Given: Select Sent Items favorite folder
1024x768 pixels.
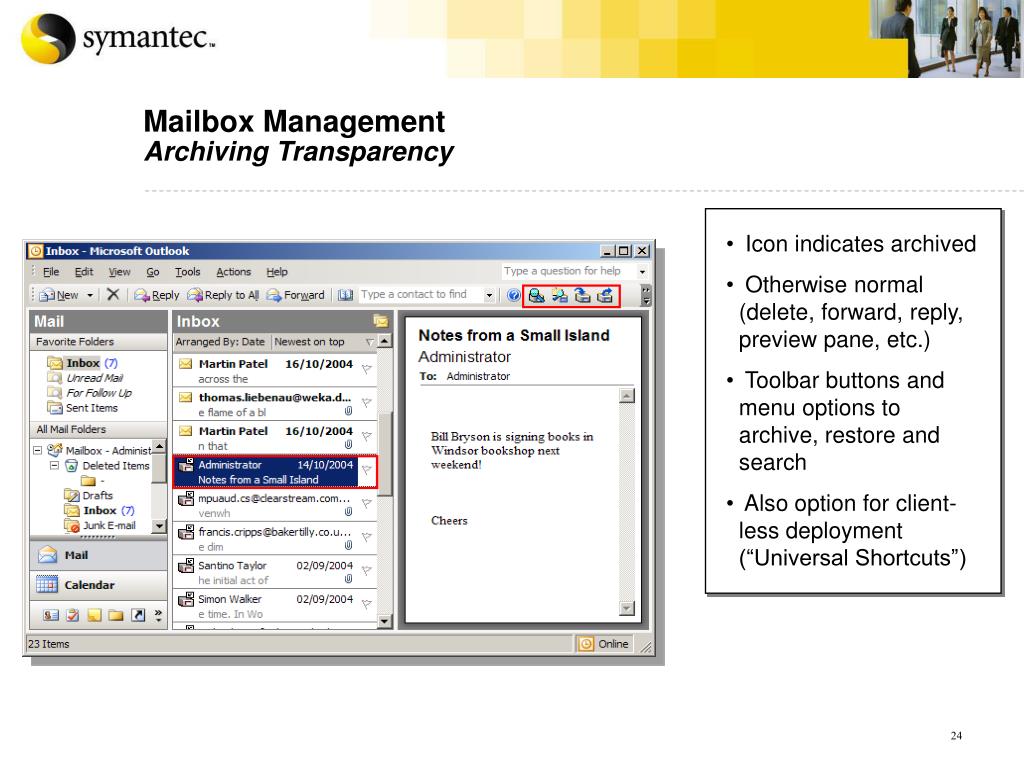Looking at the screenshot, I should click(91, 408).
